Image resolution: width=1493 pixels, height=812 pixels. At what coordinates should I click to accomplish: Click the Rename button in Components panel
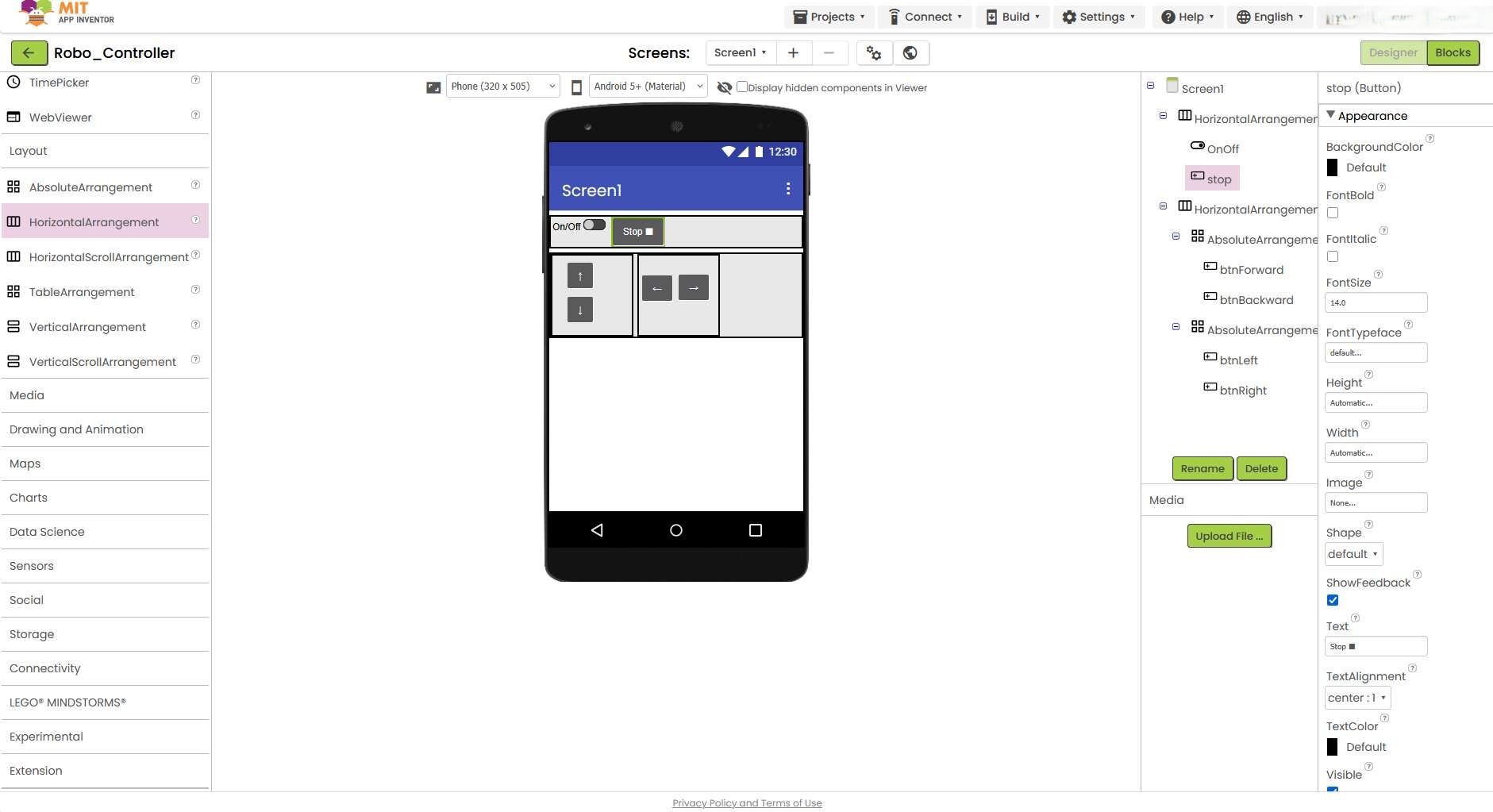1202,468
